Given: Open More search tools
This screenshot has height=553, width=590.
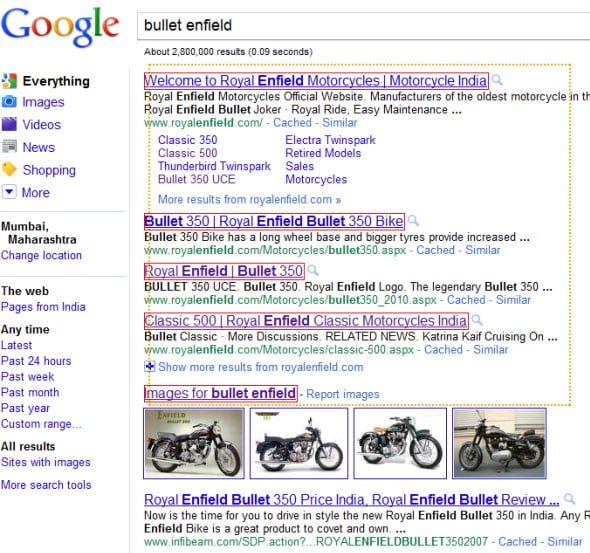Looking at the screenshot, I should 46,485.
